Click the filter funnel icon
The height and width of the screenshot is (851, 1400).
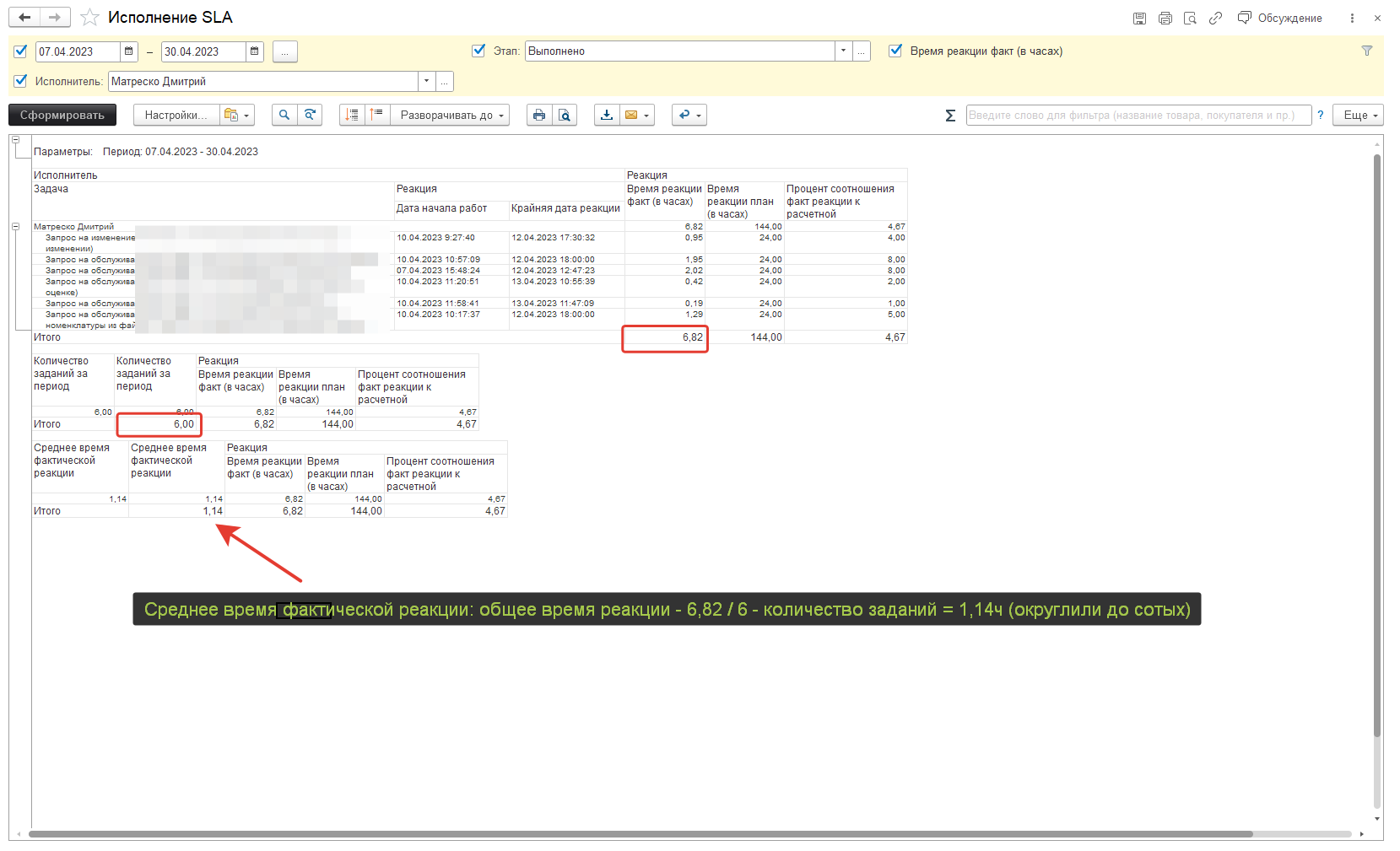tap(1367, 51)
